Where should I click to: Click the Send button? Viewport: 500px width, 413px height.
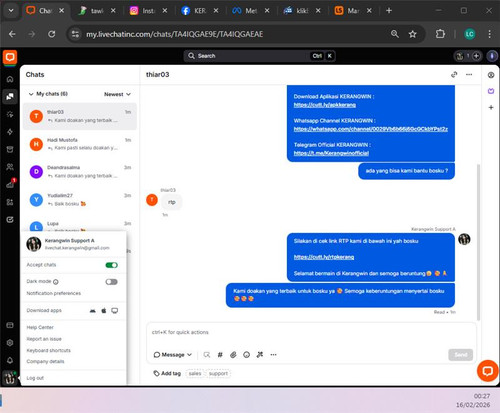460,354
